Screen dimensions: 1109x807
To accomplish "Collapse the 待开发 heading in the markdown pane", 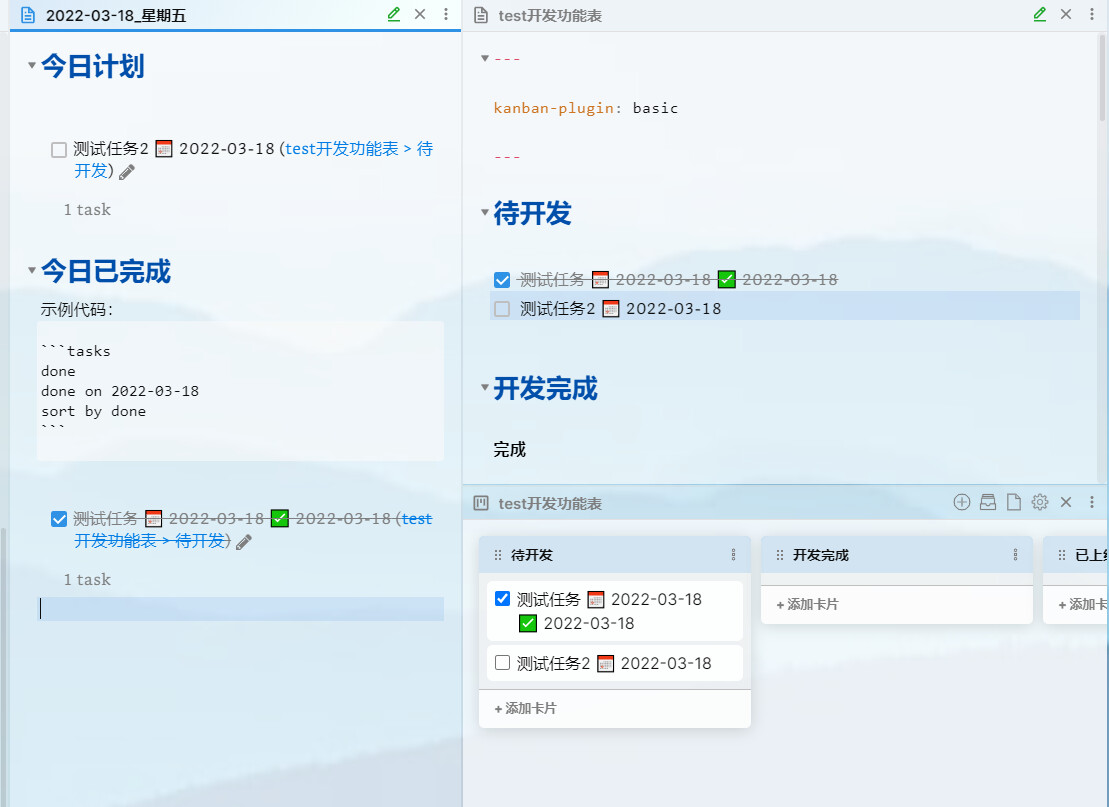I will 484,211.
